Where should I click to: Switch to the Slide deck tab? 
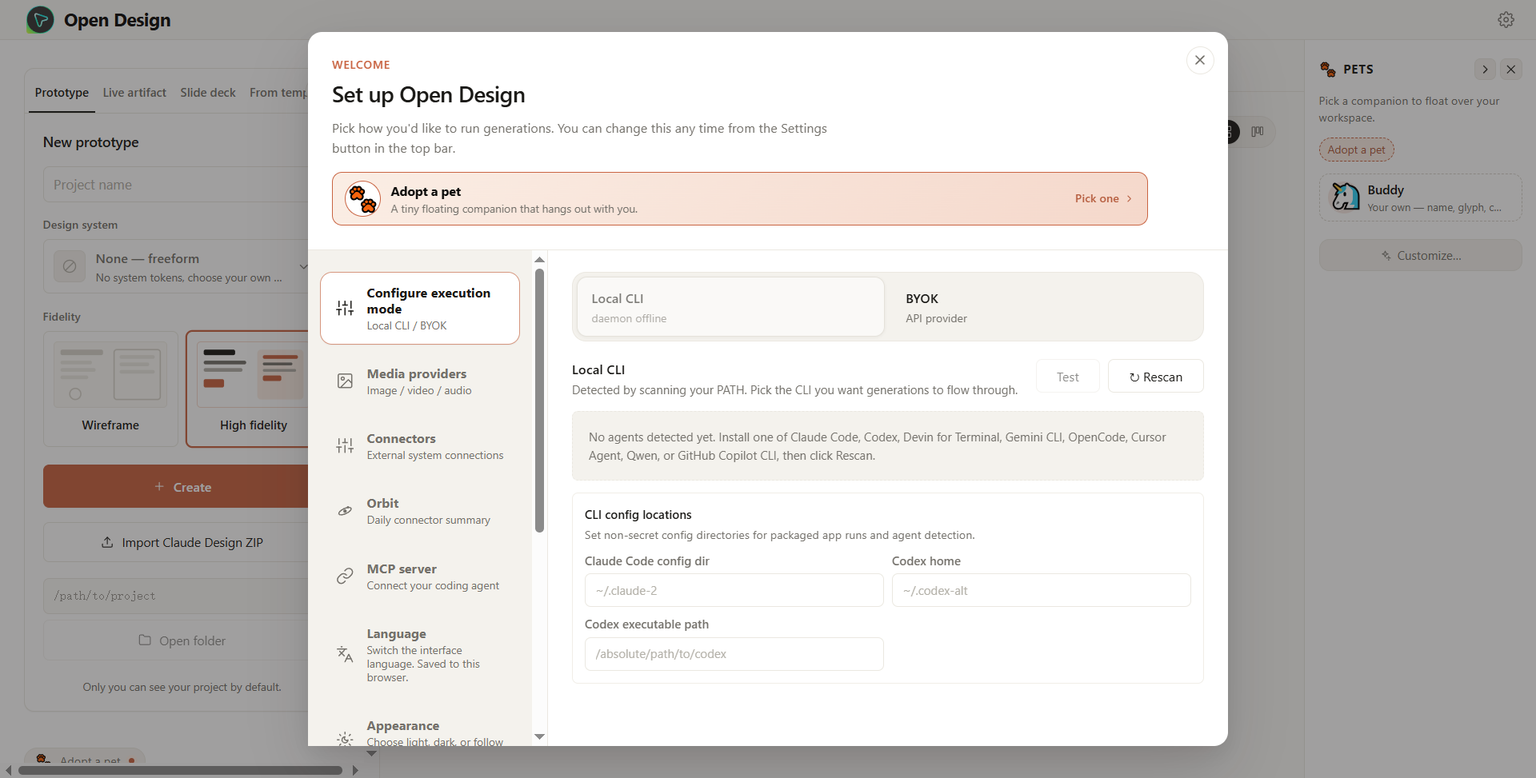click(x=208, y=92)
